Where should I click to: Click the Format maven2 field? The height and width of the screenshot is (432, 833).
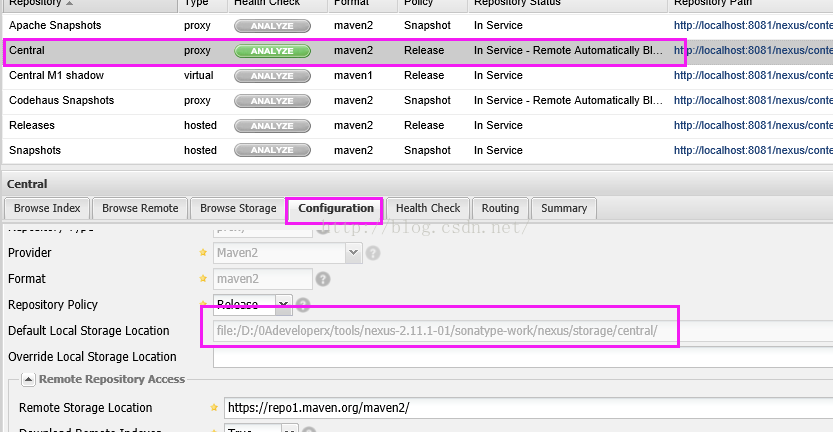[263, 279]
